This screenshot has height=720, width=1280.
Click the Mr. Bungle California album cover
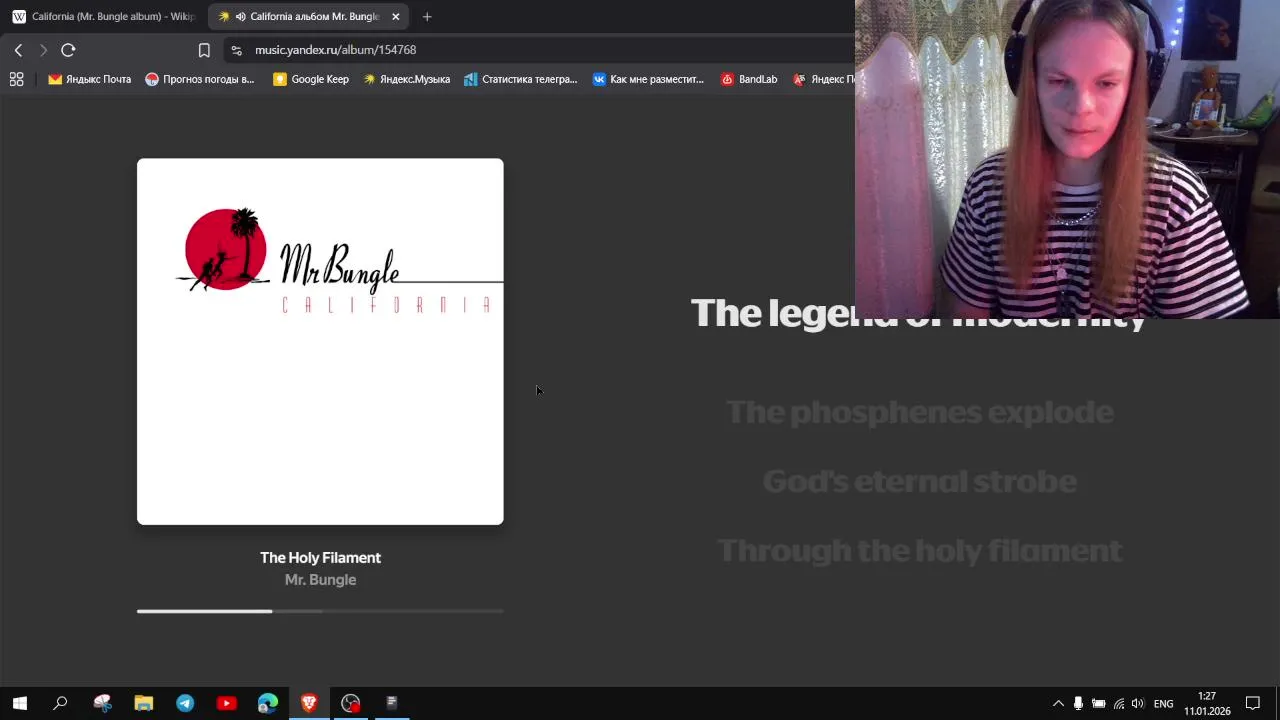coord(320,341)
